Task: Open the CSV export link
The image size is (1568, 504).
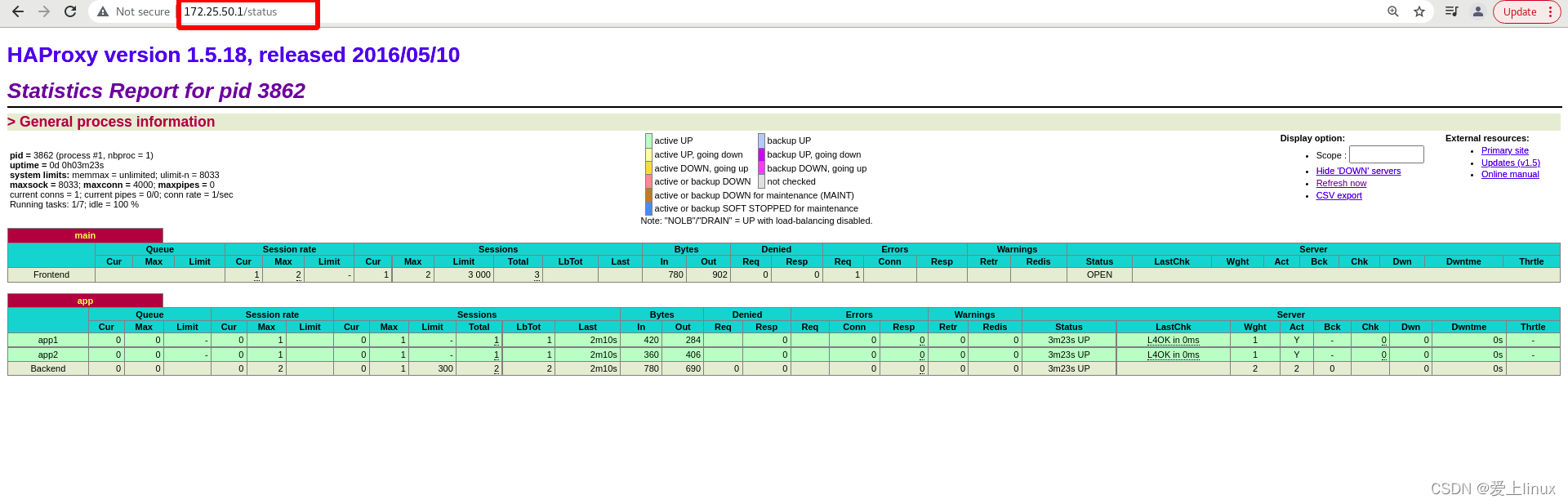Action: pyautogui.click(x=1339, y=195)
